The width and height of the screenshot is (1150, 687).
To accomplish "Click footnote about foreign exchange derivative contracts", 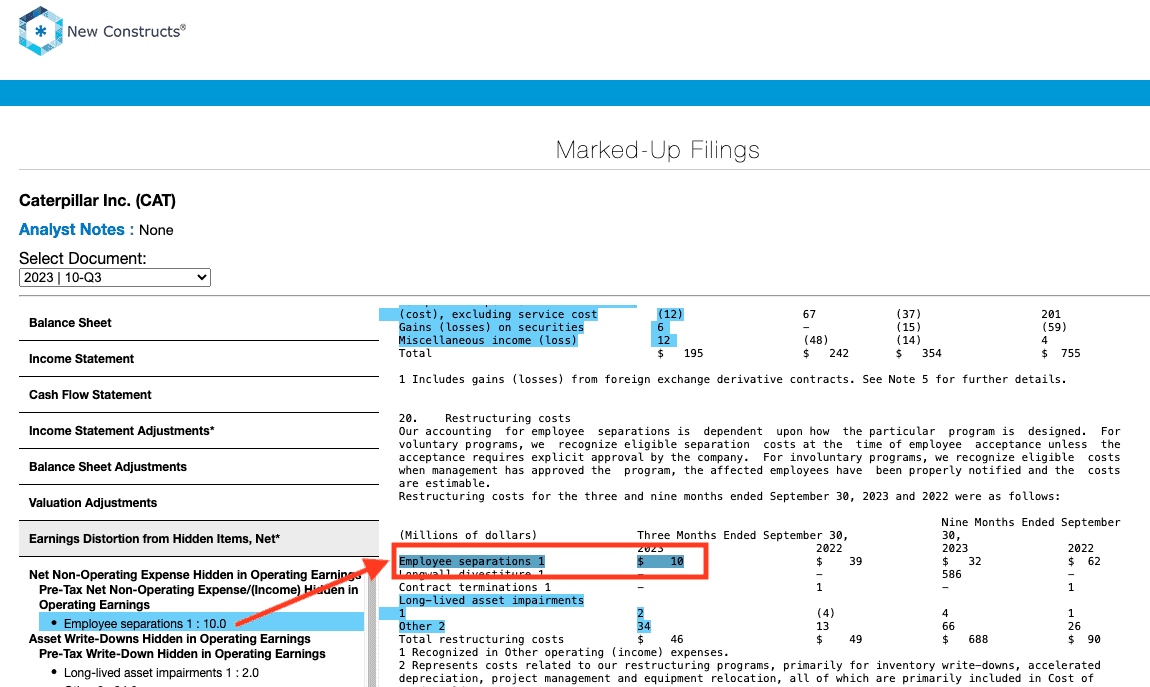I will (733, 380).
